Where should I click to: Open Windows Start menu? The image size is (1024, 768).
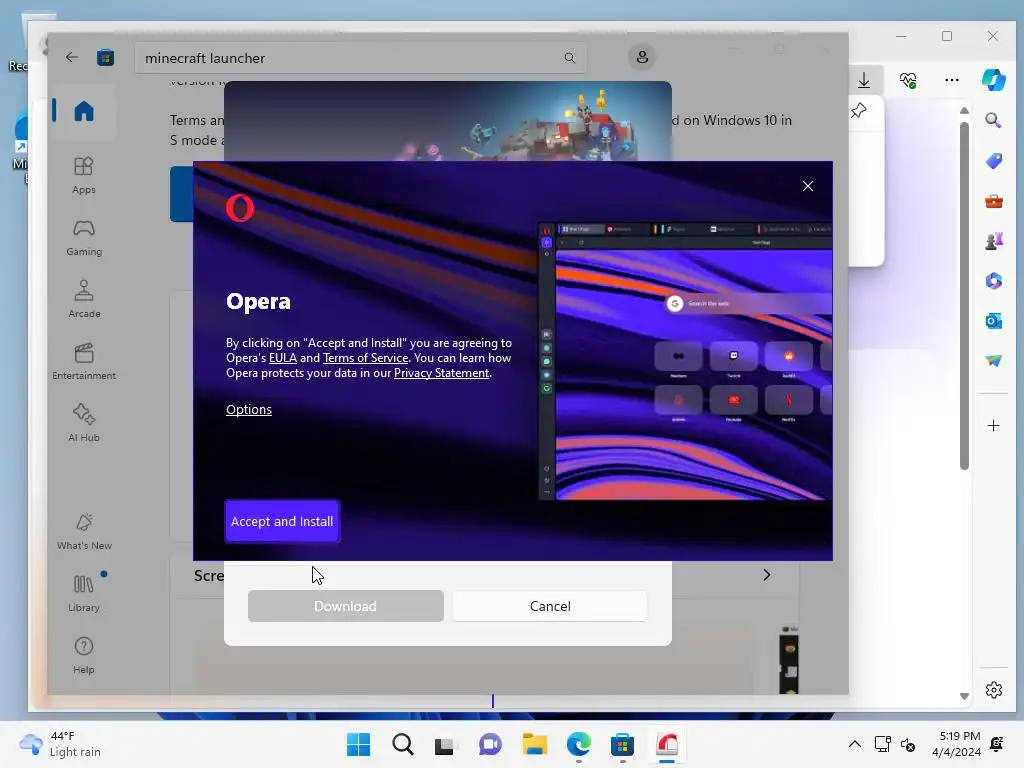coord(358,744)
